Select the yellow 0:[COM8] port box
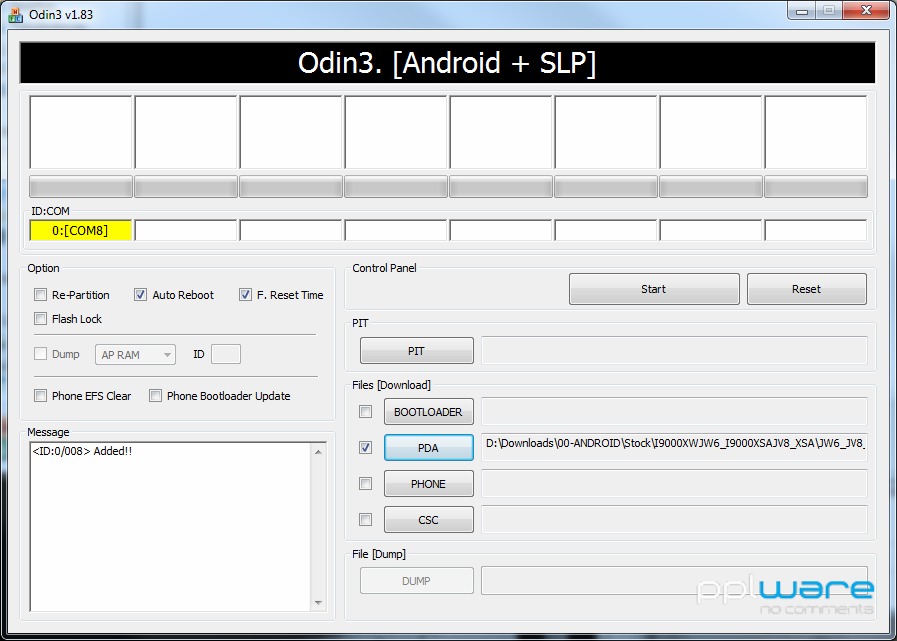 pyautogui.click(x=81, y=231)
